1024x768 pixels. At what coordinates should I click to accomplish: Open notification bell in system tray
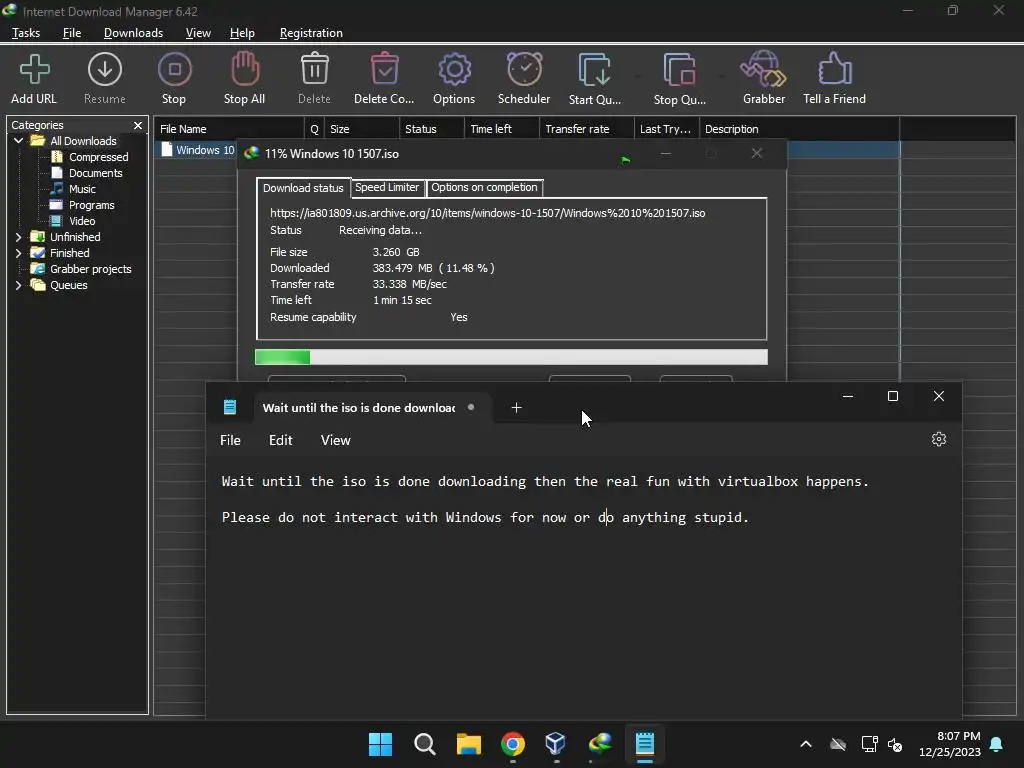point(997,744)
